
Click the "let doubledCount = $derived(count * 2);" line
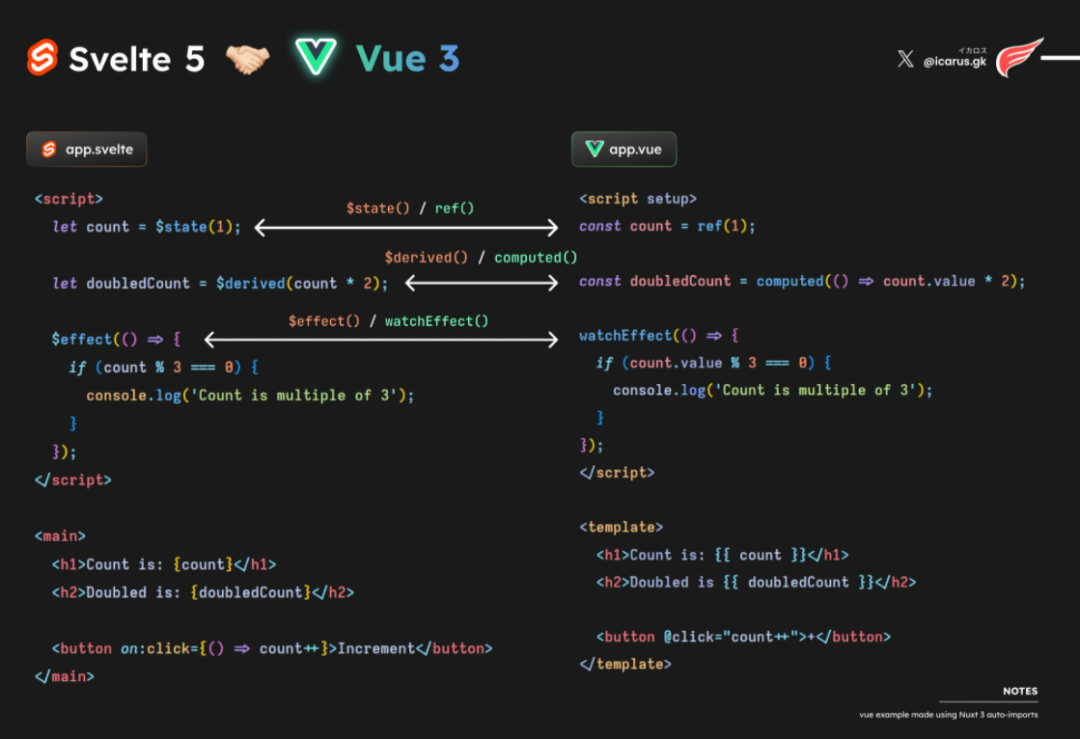click(220, 284)
